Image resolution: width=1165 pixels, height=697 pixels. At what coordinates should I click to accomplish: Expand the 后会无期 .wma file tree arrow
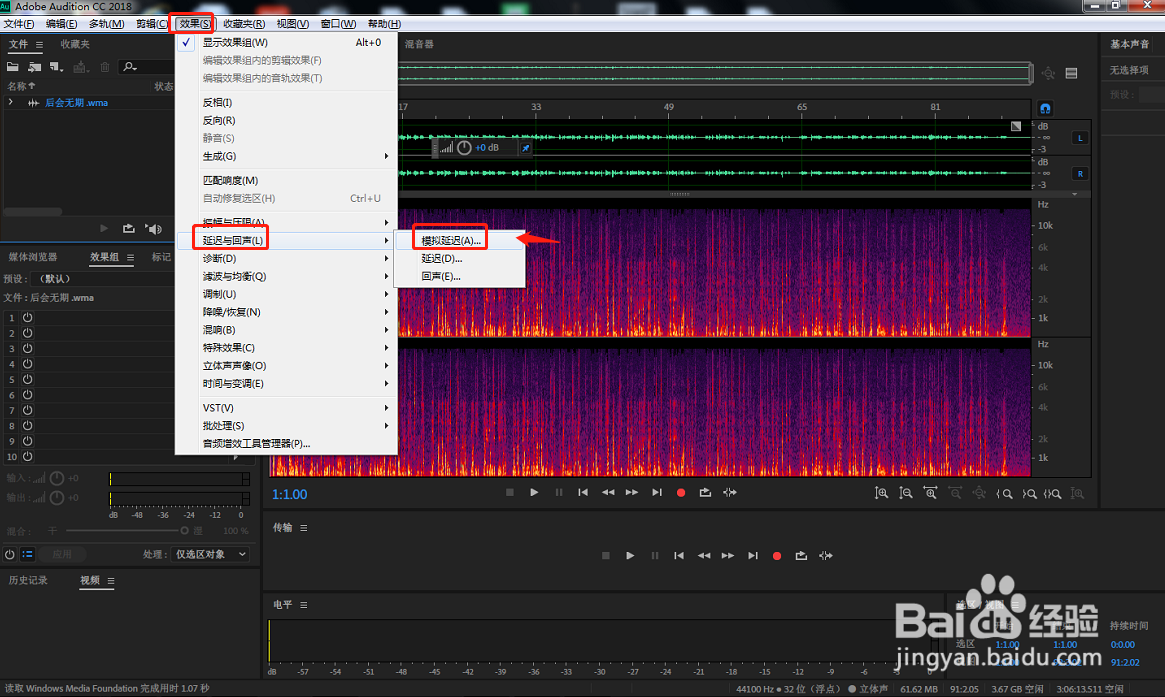pyautogui.click(x=10, y=103)
